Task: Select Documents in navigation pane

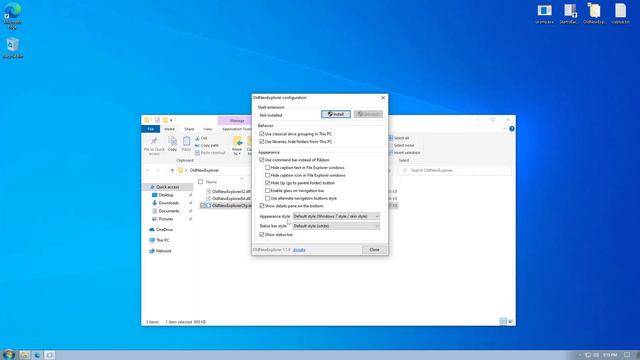Action: coord(169,211)
